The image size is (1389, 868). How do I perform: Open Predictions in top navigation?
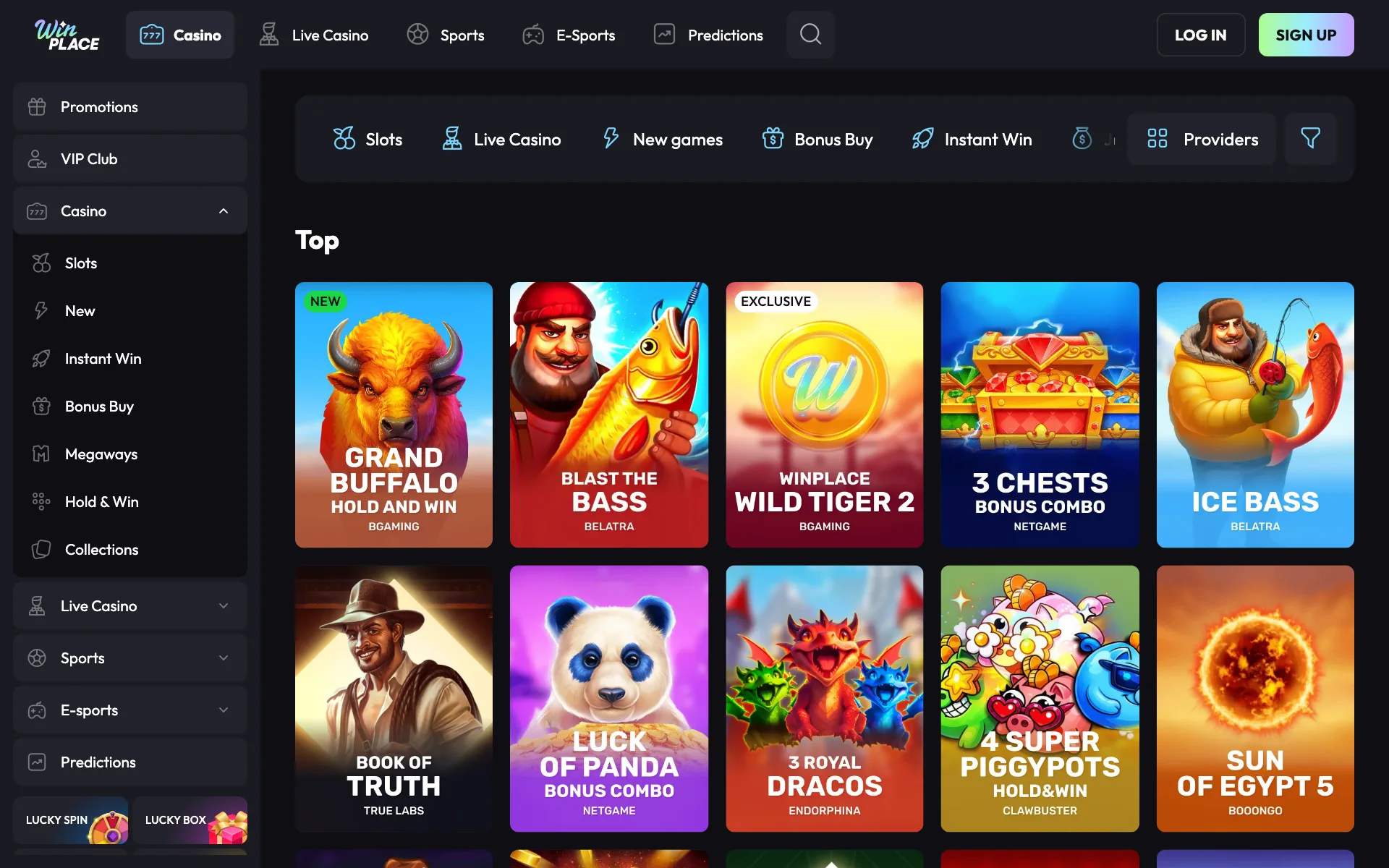(x=708, y=35)
